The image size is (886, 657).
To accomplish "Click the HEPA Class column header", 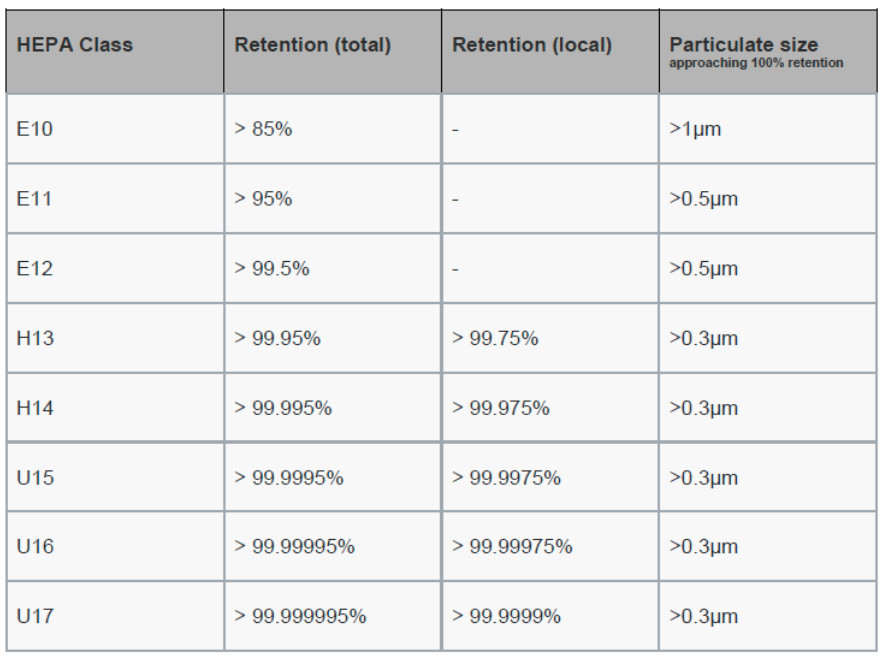I will pos(75,46).
